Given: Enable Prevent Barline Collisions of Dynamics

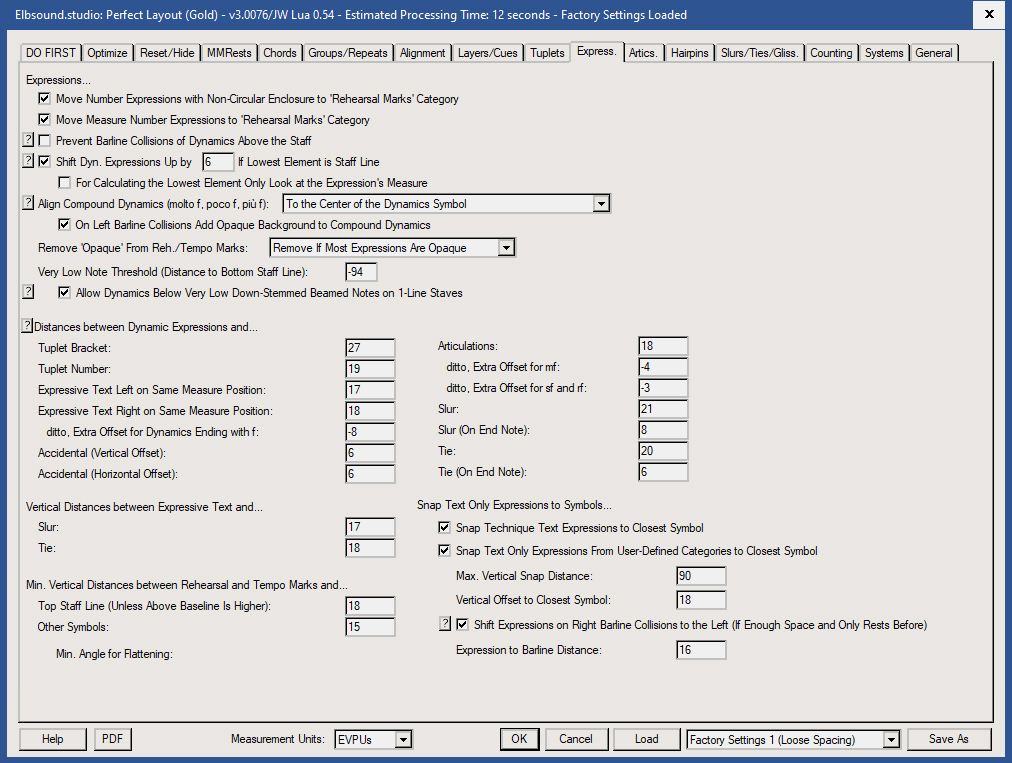Looking at the screenshot, I should click(44, 141).
